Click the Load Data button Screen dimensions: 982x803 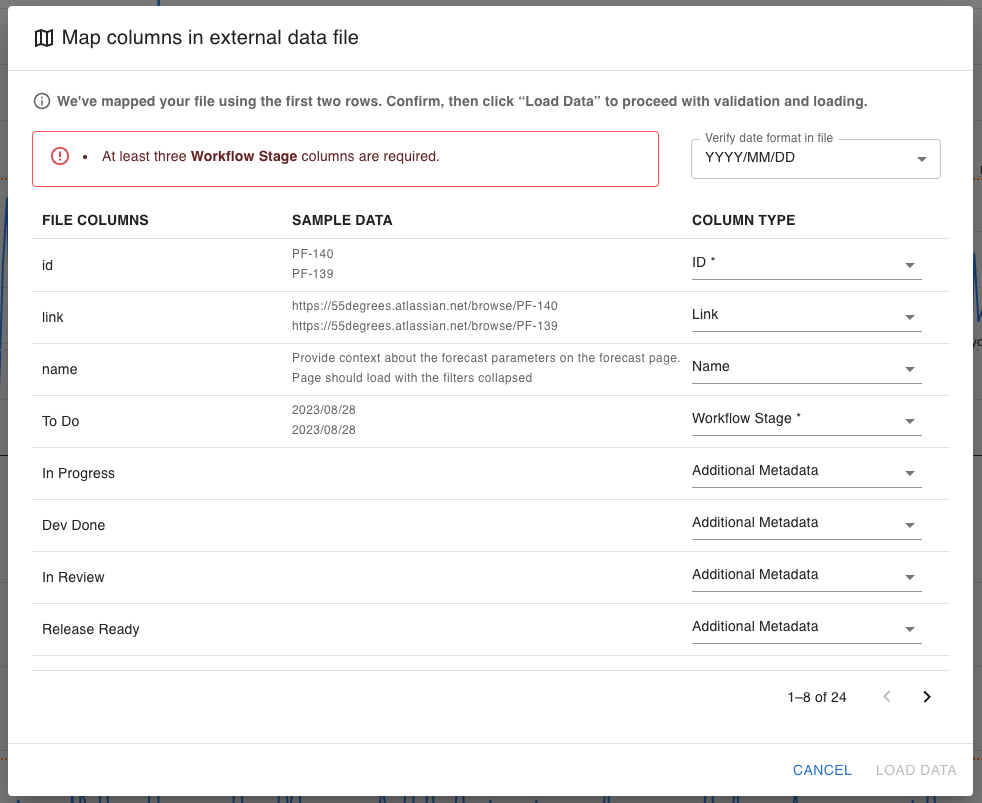click(x=916, y=770)
